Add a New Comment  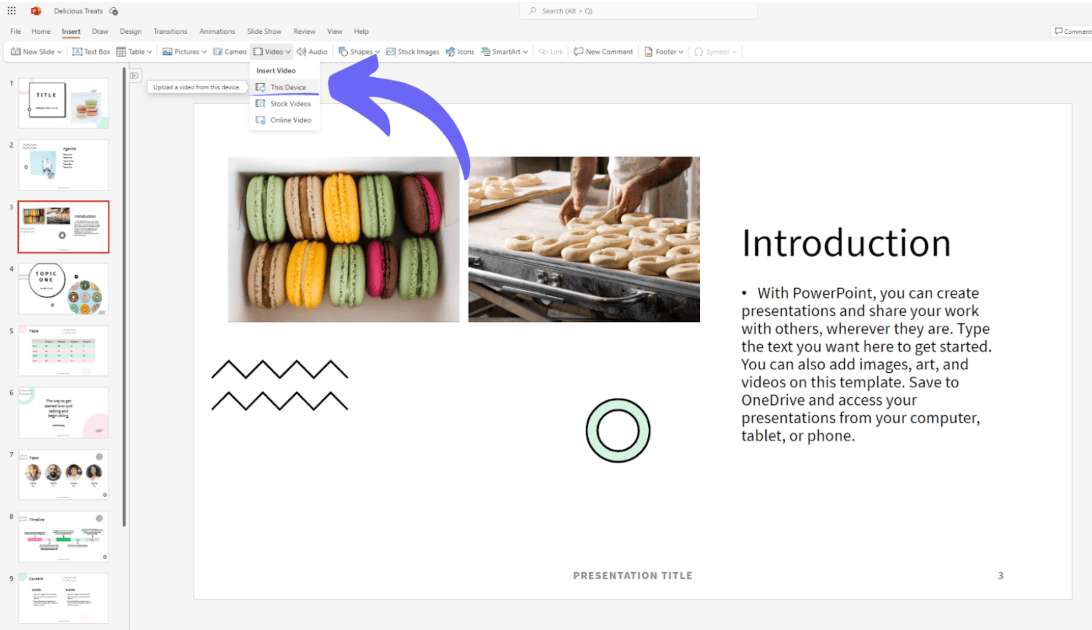[x=603, y=51]
